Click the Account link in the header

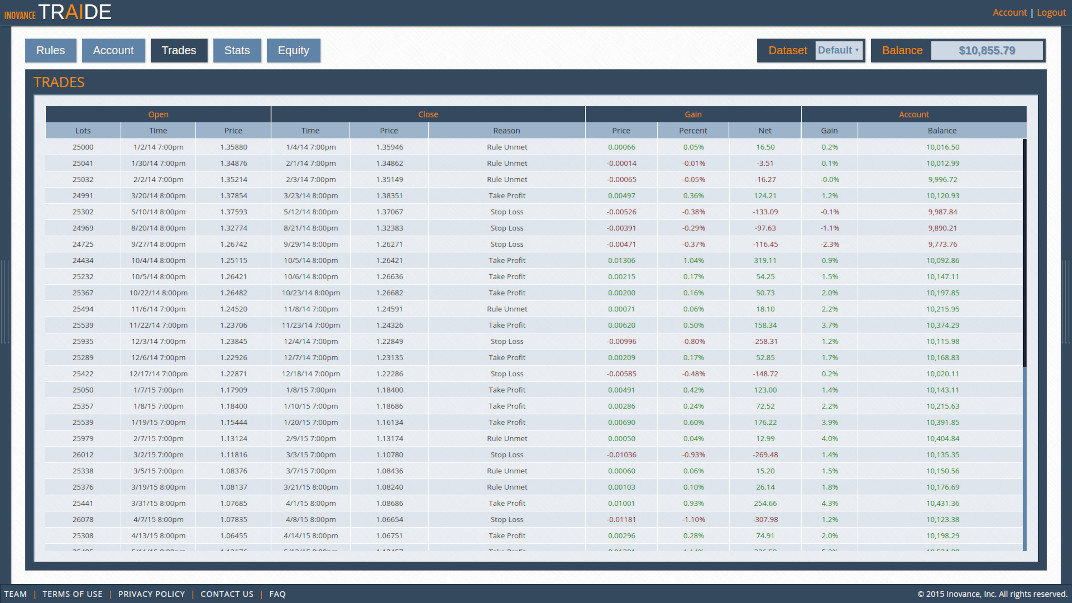[1010, 12]
